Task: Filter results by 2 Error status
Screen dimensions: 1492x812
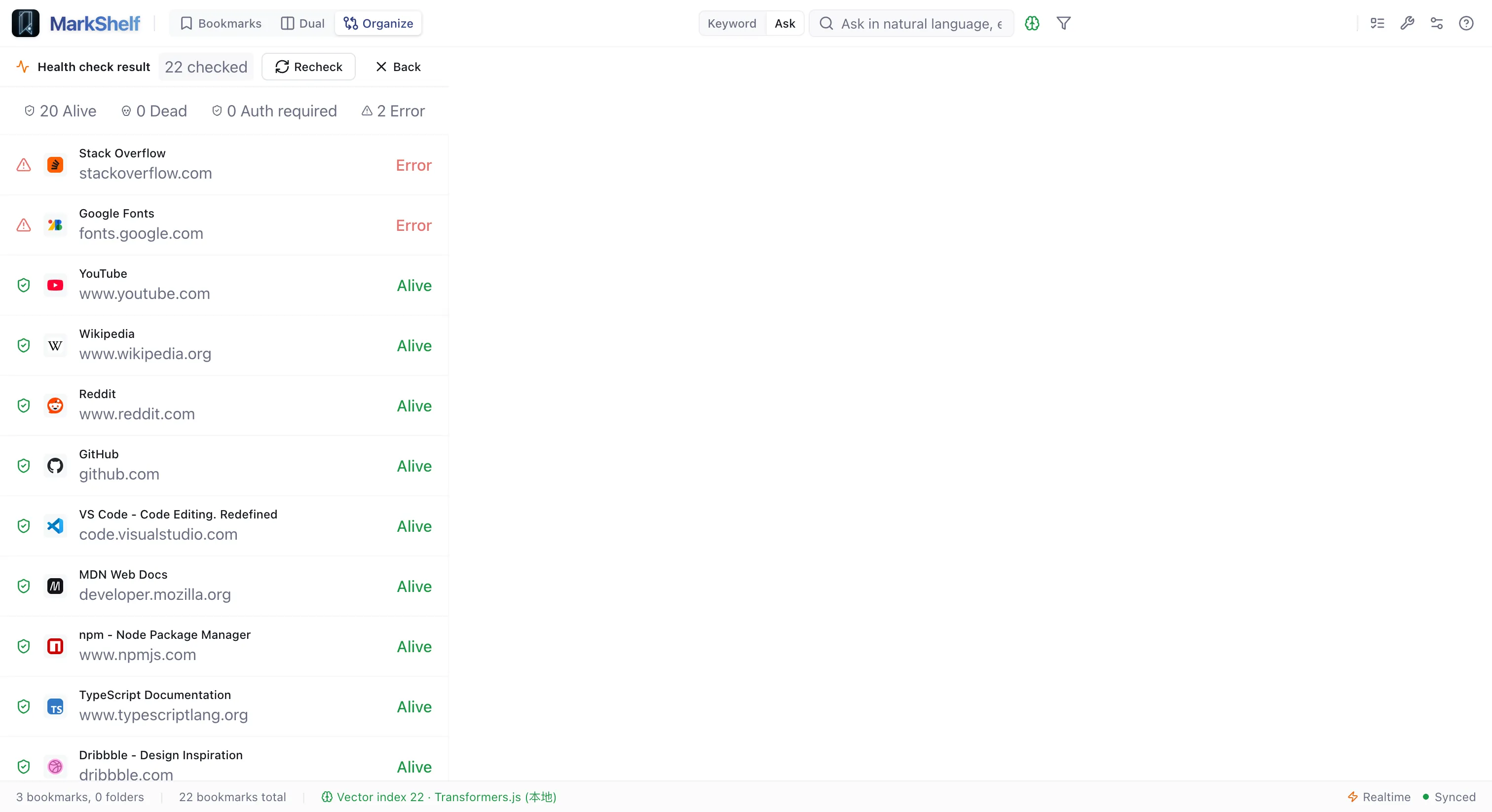Action: (393, 111)
